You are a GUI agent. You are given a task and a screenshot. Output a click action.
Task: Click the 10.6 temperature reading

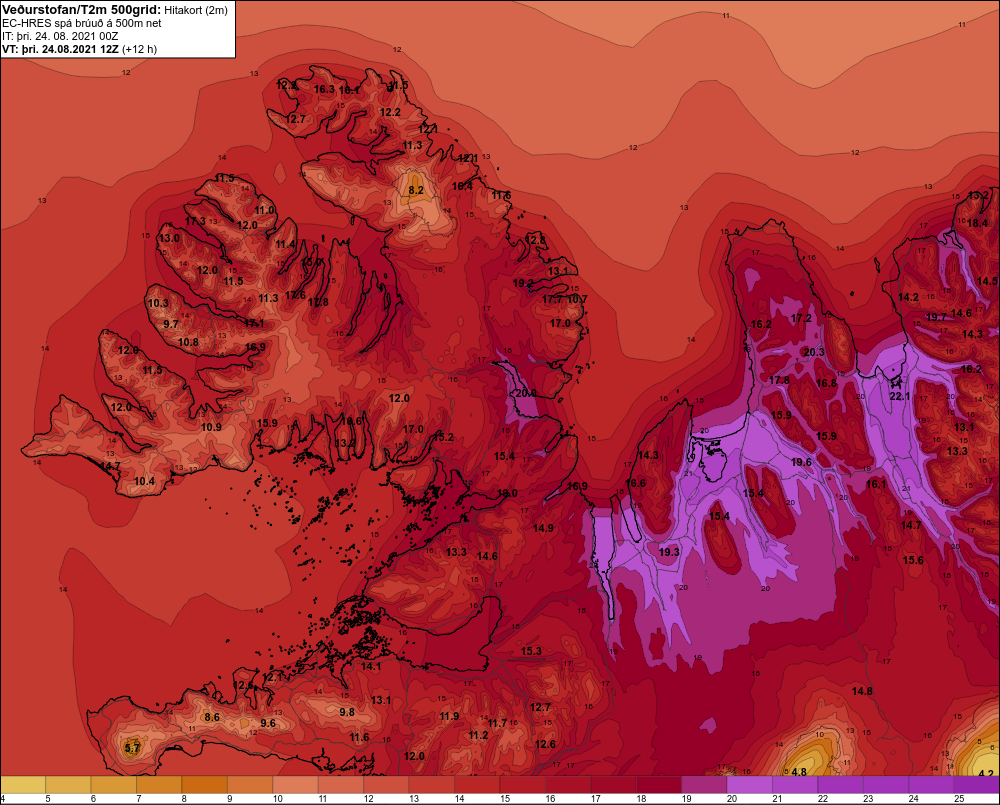(x=351, y=421)
